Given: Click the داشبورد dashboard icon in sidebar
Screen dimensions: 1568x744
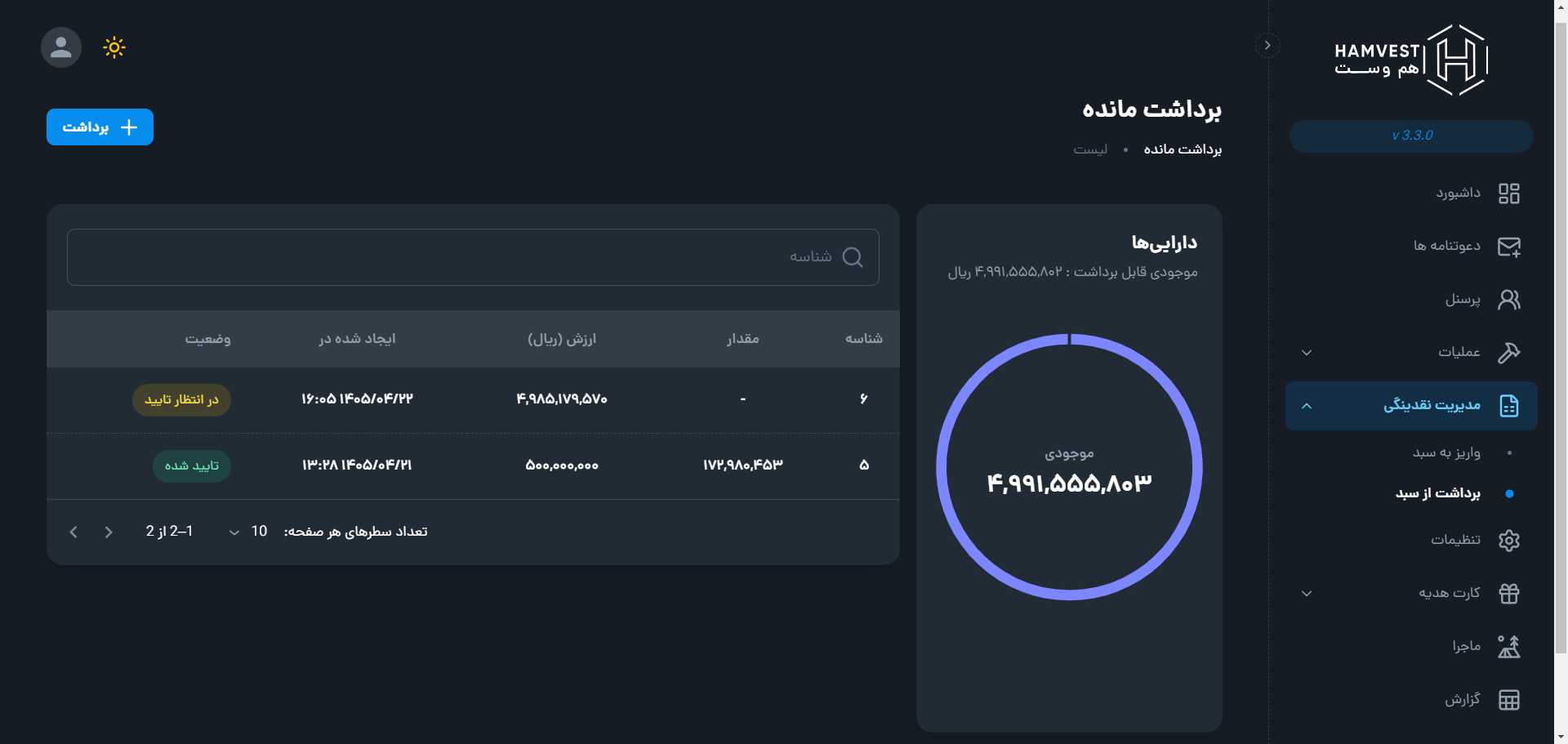Looking at the screenshot, I should [x=1508, y=194].
